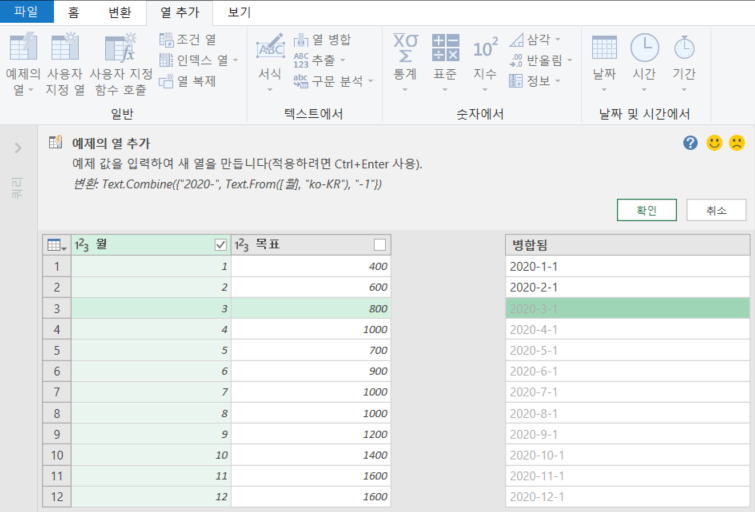Click the 추출 extract tool
This screenshot has height=512, width=755.
click(x=315, y=60)
